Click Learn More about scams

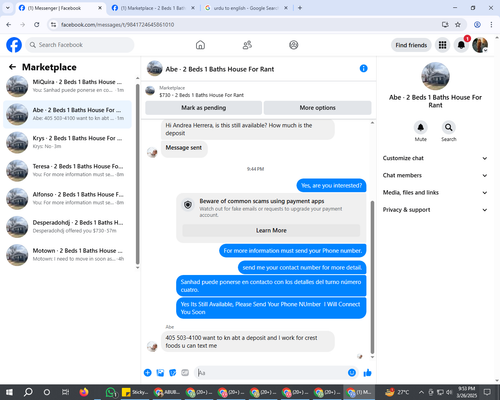click(271, 230)
